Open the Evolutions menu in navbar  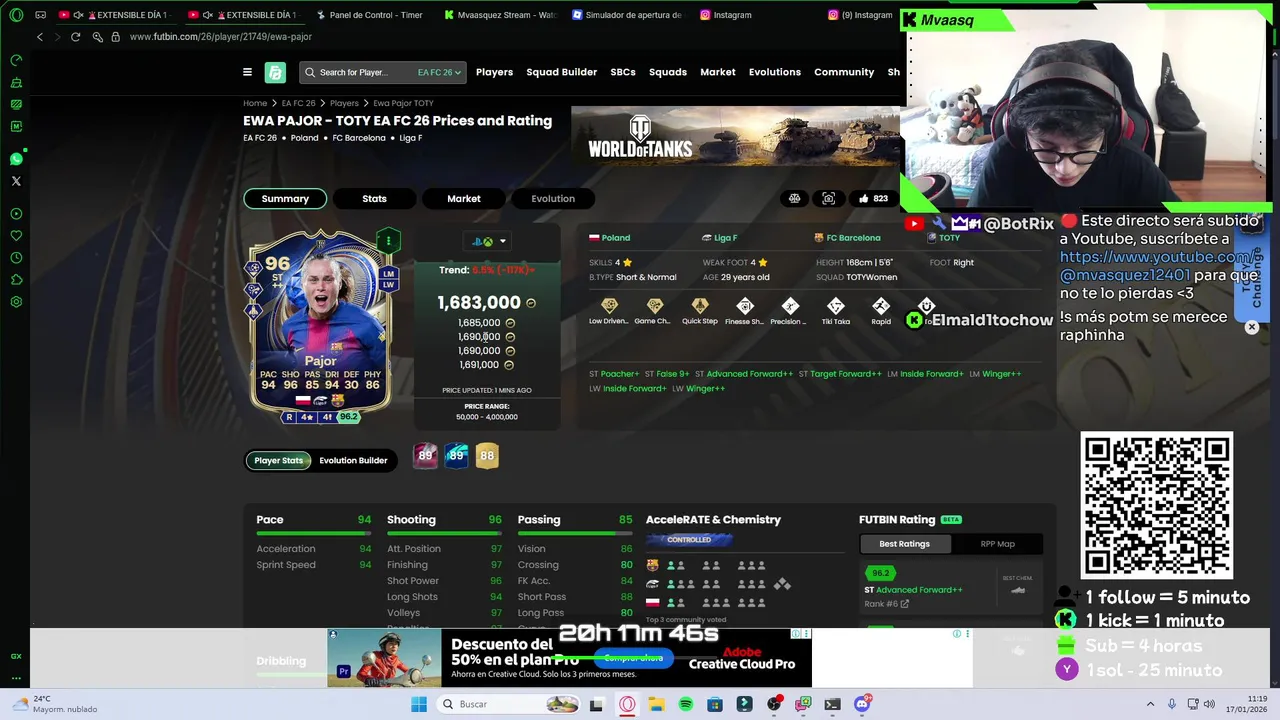(x=775, y=72)
